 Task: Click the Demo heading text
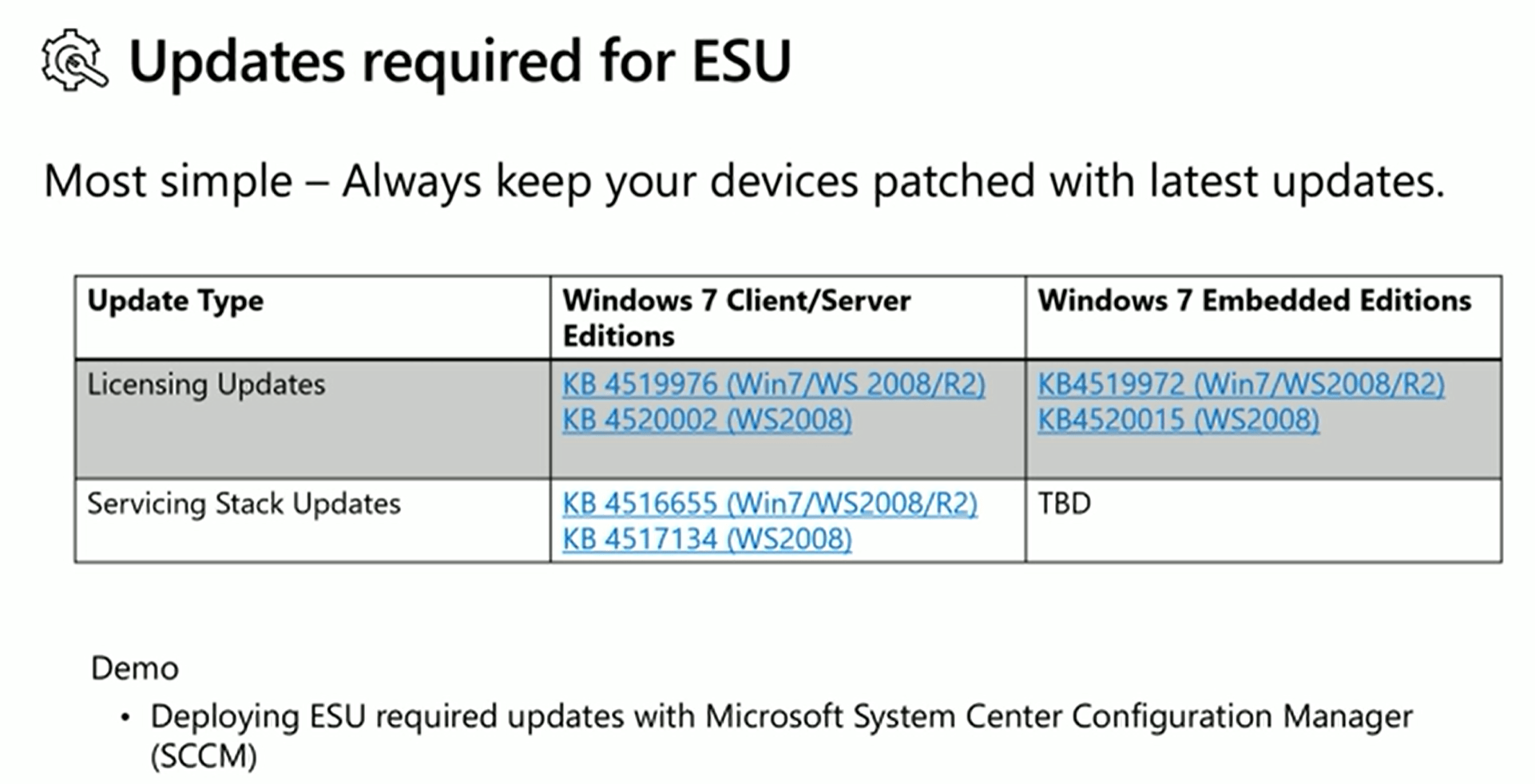pyautogui.click(x=134, y=669)
